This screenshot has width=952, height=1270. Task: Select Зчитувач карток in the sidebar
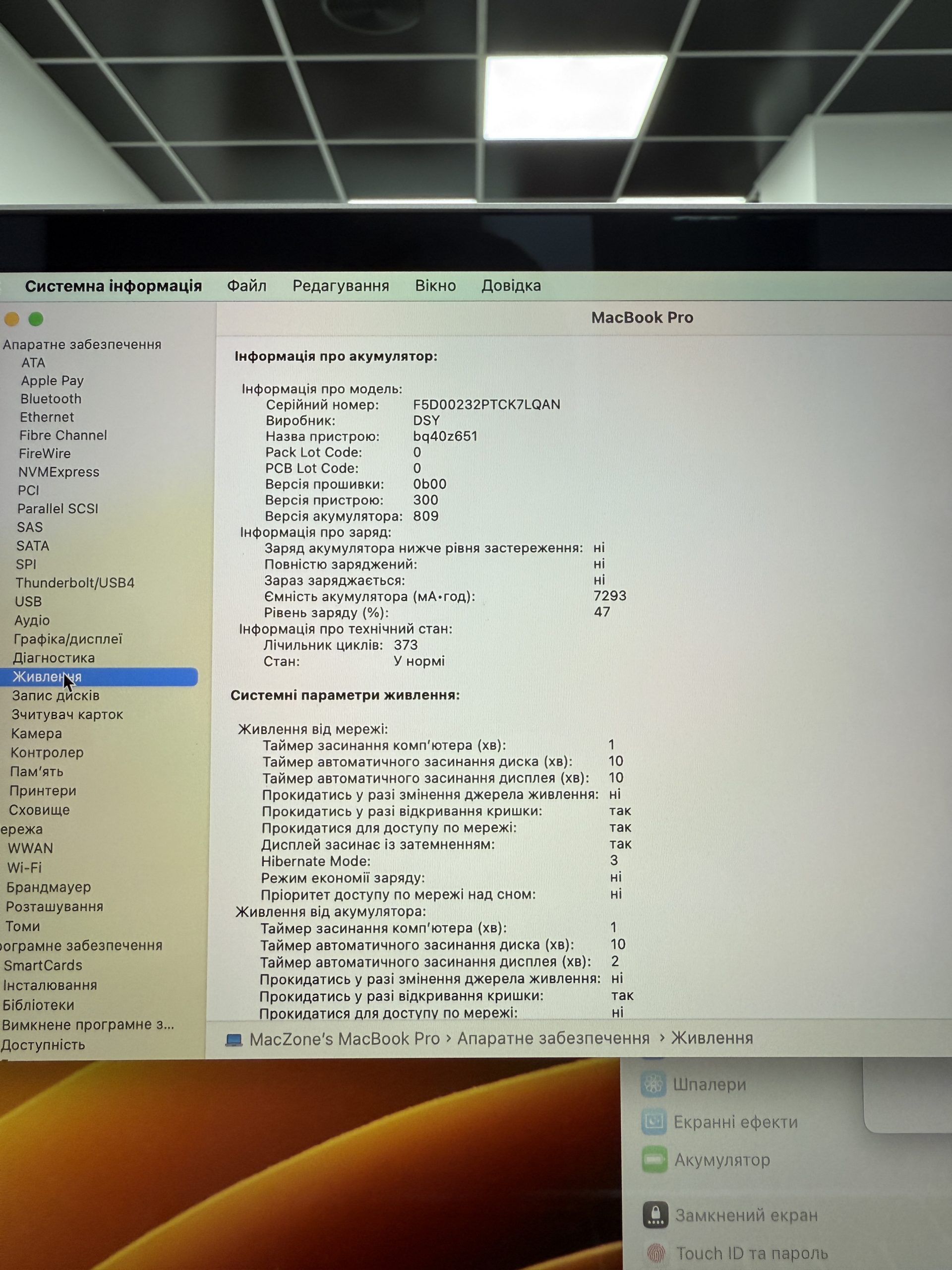(x=67, y=715)
